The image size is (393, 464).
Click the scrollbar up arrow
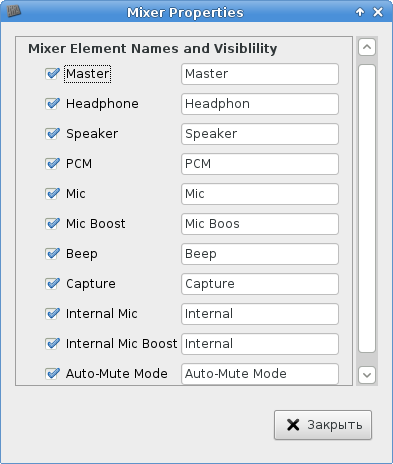[x=367, y=47]
